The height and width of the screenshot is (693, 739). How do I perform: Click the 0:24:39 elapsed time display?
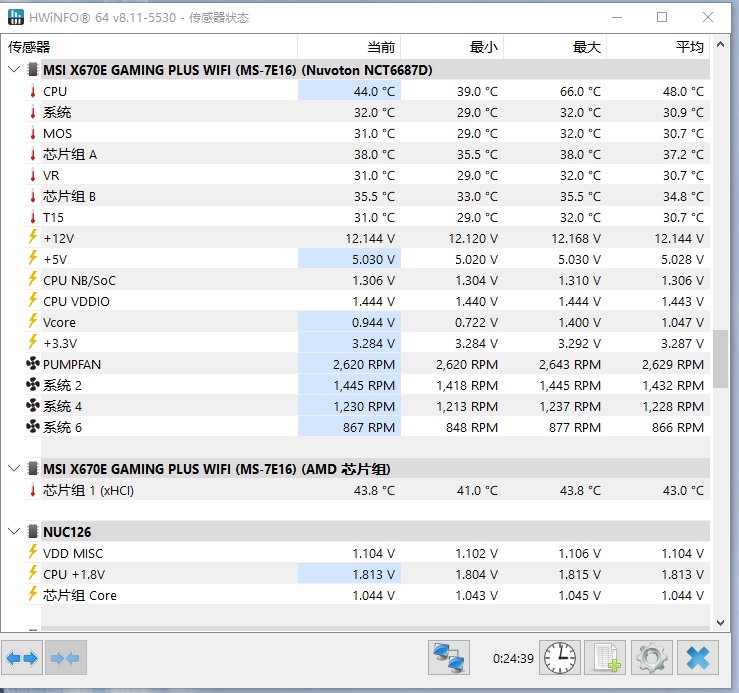(513, 659)
